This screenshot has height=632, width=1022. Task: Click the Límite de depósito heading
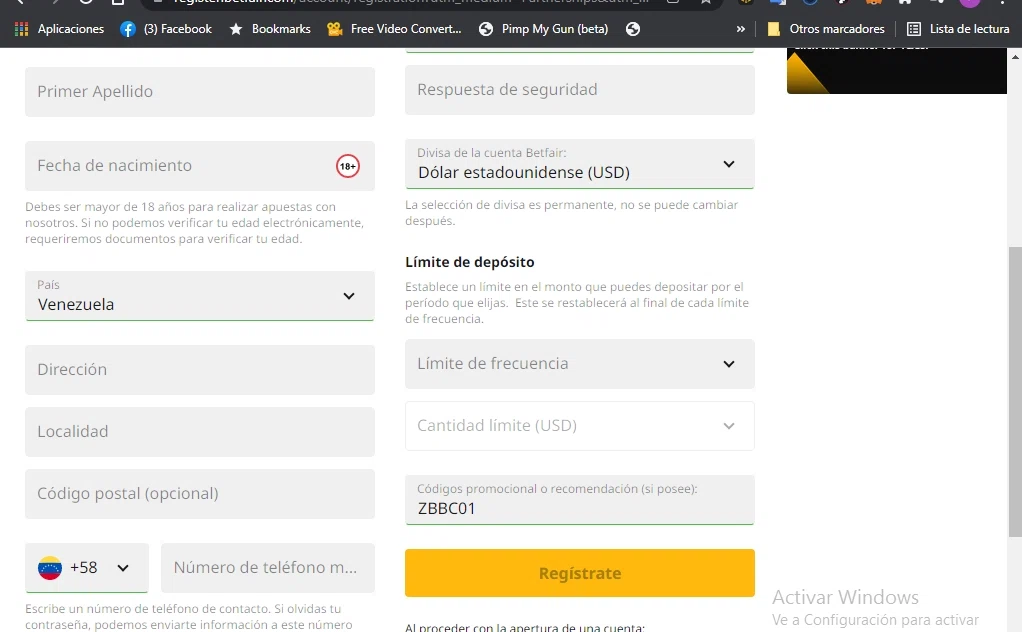(470, 262)
